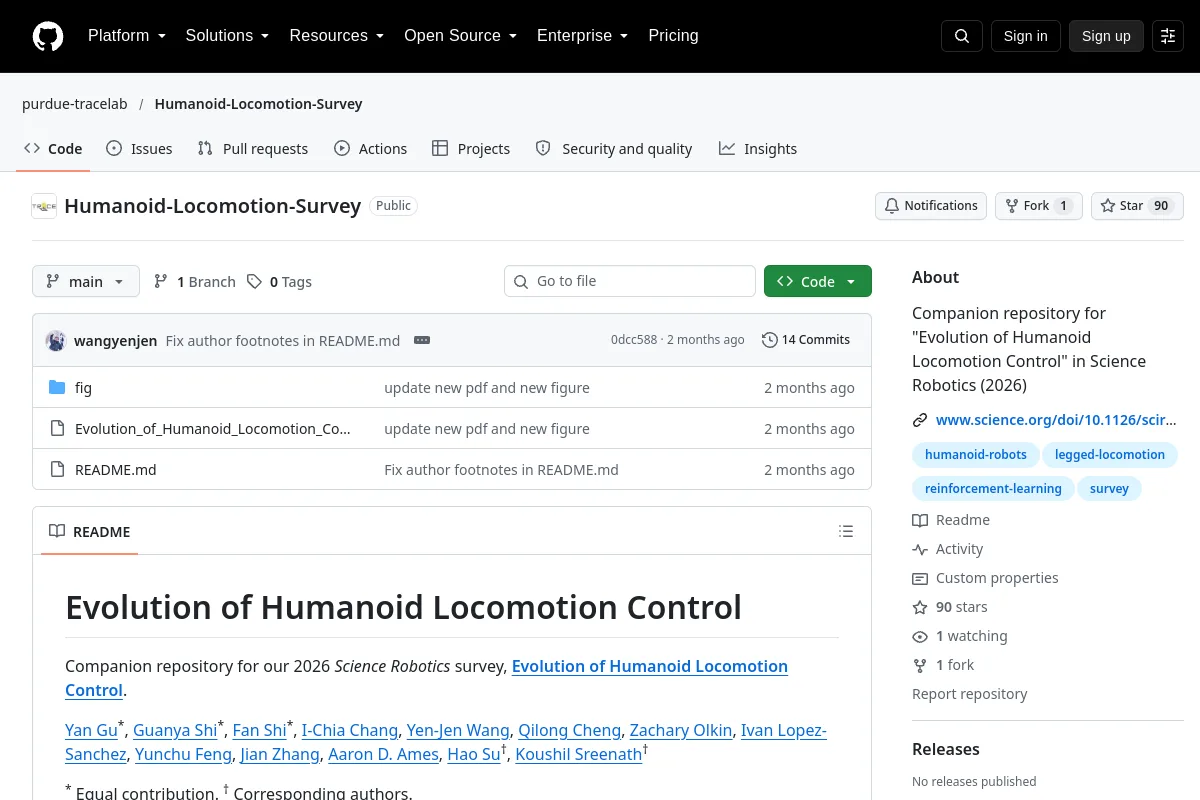Switch to the Actions tab
Screen dimensions: 1200x800
370,149
